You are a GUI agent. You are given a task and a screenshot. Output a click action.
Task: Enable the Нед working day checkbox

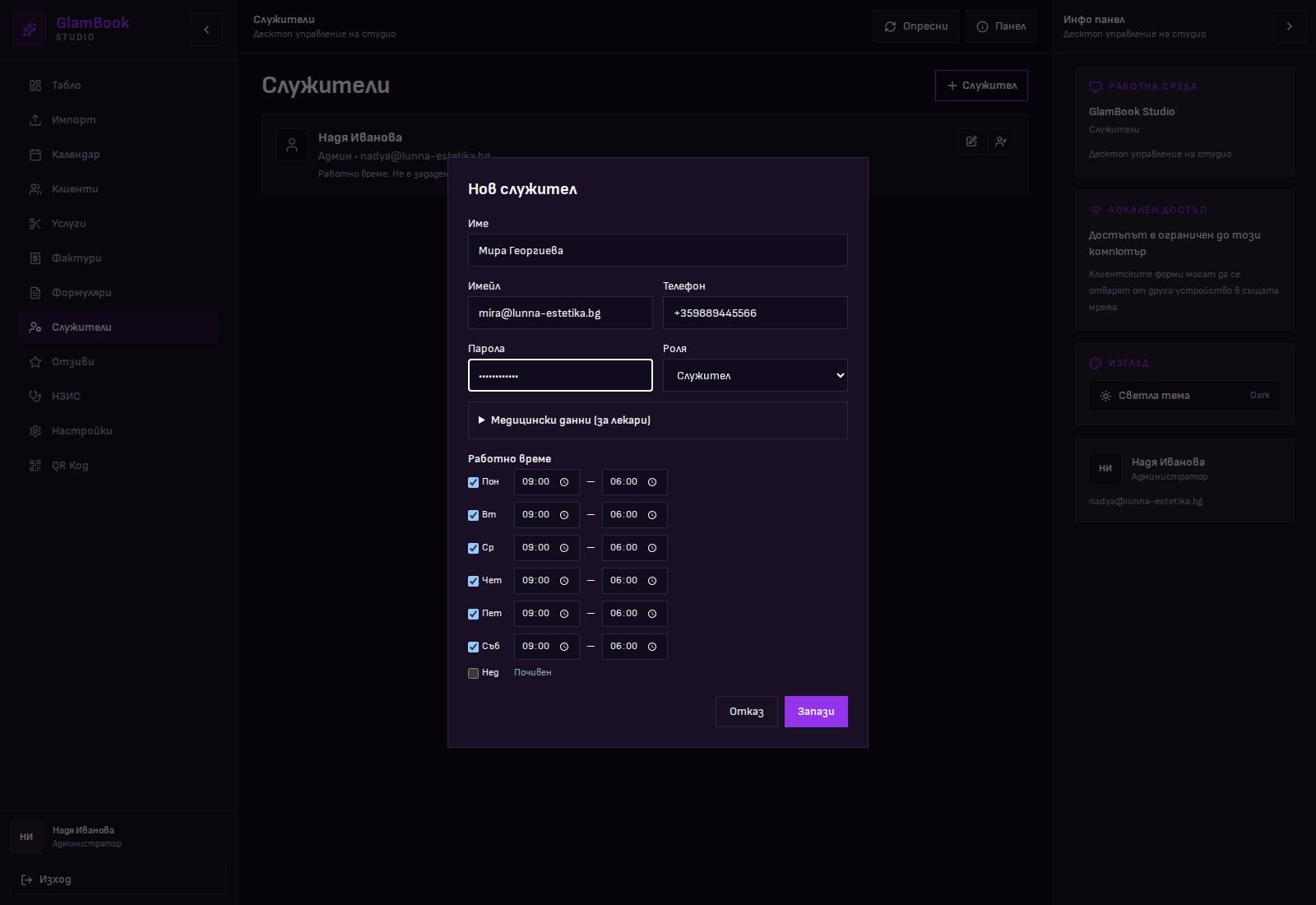coord(474,674)
